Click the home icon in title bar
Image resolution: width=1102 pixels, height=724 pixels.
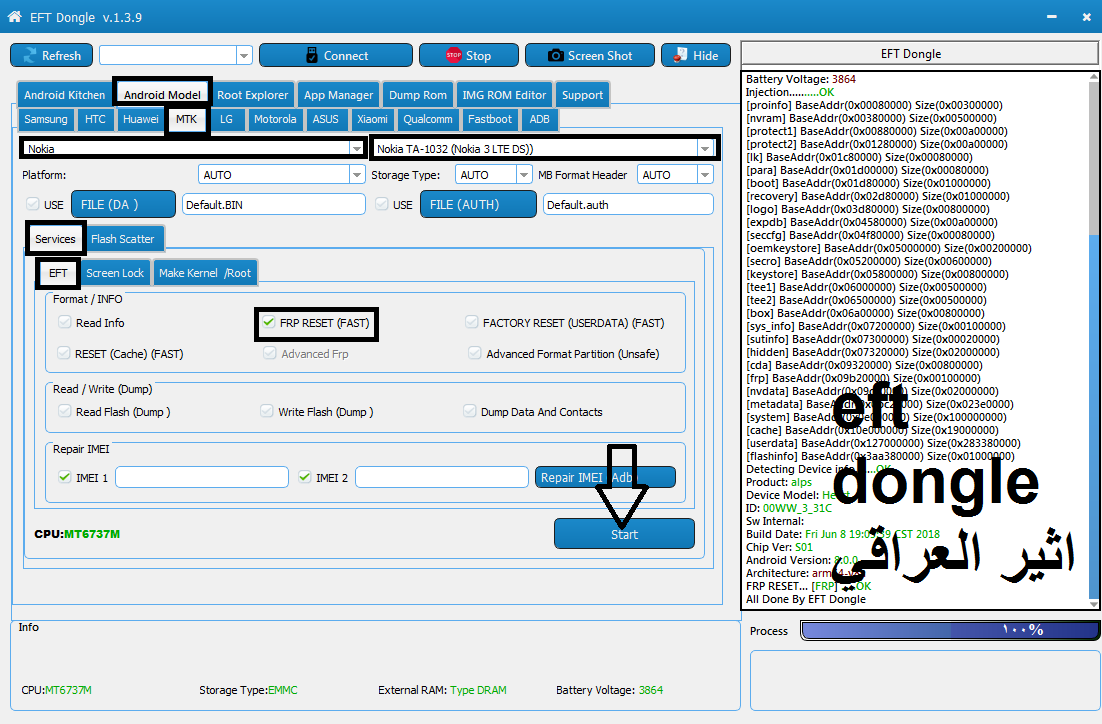(14, 17)
